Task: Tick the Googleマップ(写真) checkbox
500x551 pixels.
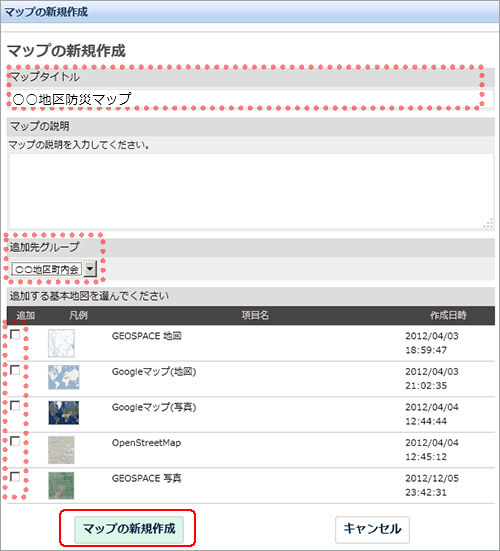Action: (x=15, y=406)
